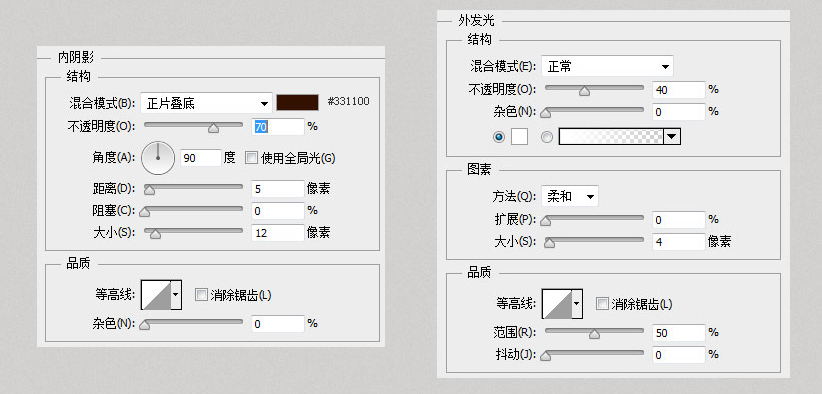The width and height of the screenshot is (822, 394).
Task: Click the #331100 hex color text
Action: 348,102
